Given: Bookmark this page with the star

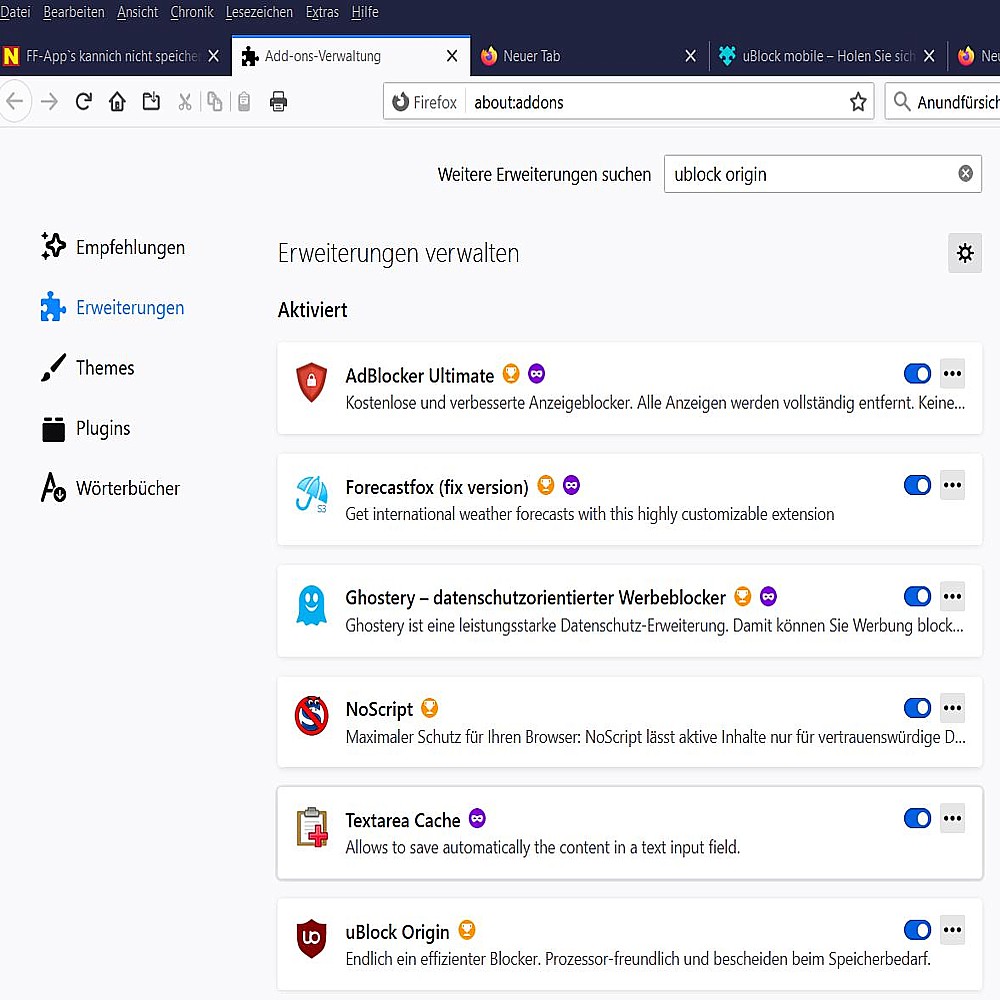Looking at the screenshot, I should (x=858, y=101).
